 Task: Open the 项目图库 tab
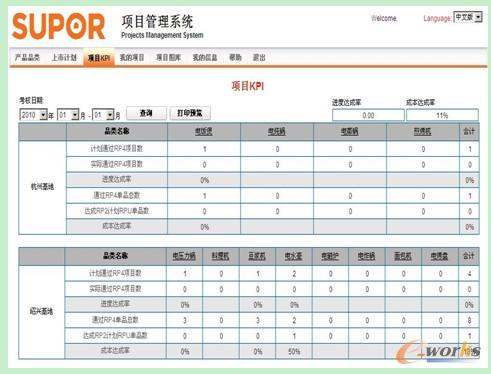[169, 57]
